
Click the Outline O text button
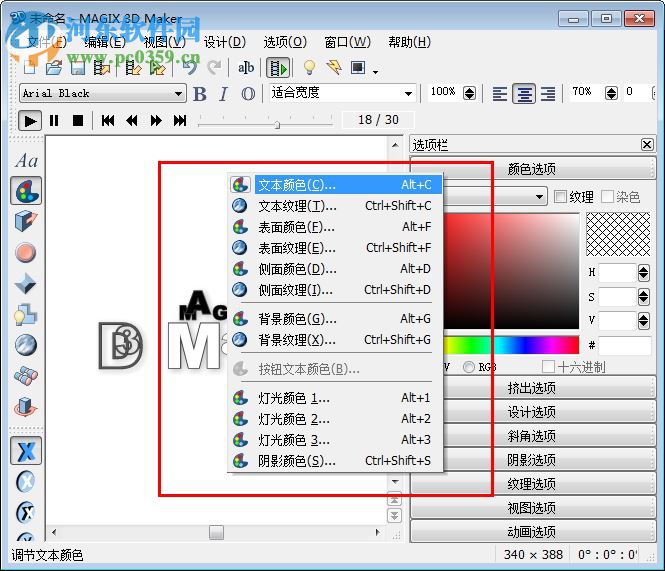pyautogui.click(x=248, y=94)
